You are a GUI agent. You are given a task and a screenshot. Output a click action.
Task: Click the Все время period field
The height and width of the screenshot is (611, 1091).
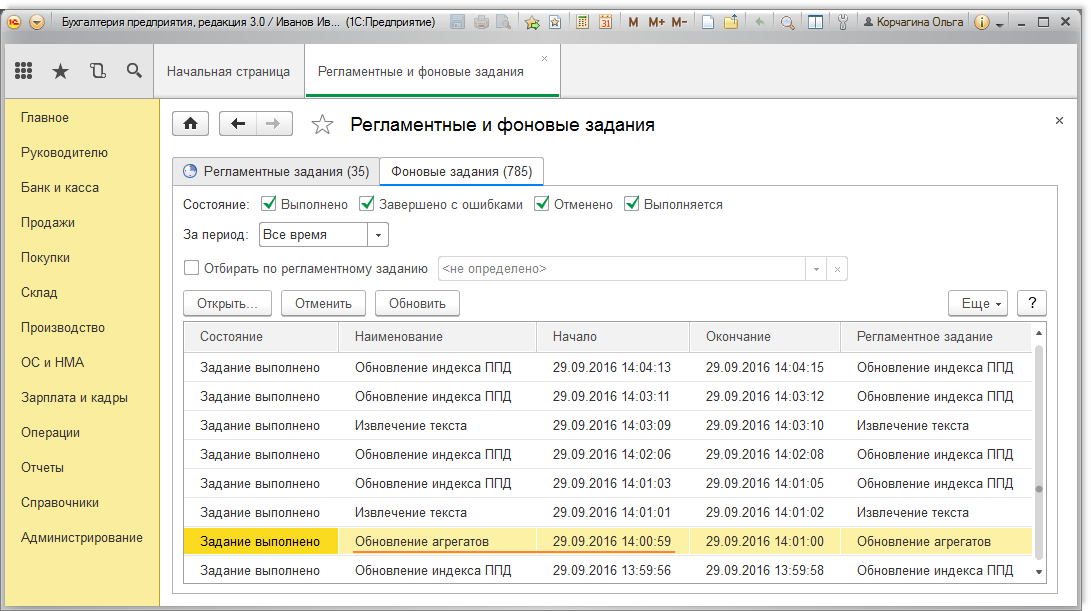tap(313, 235)
